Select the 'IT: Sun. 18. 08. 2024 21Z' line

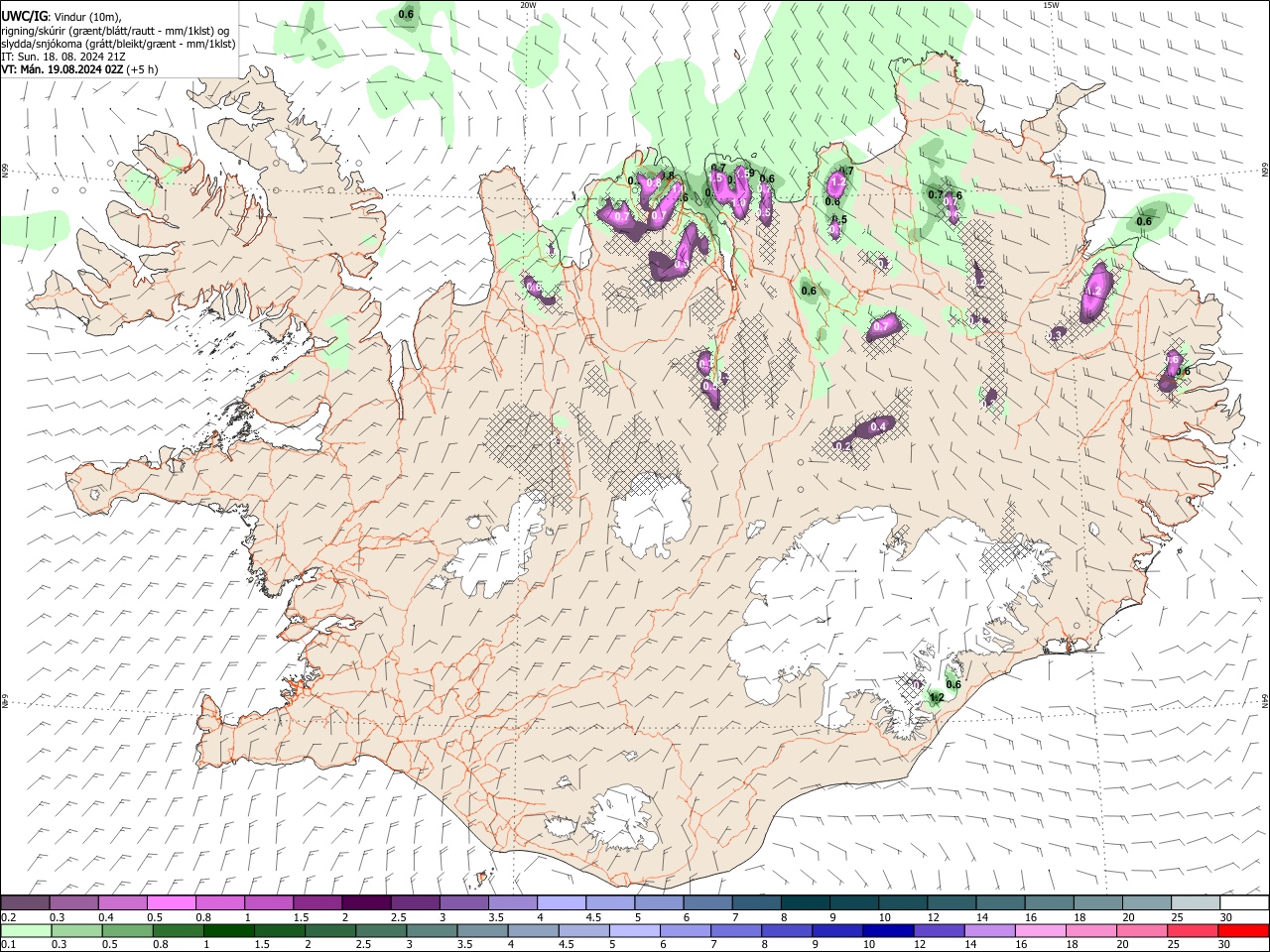[63, 57]
